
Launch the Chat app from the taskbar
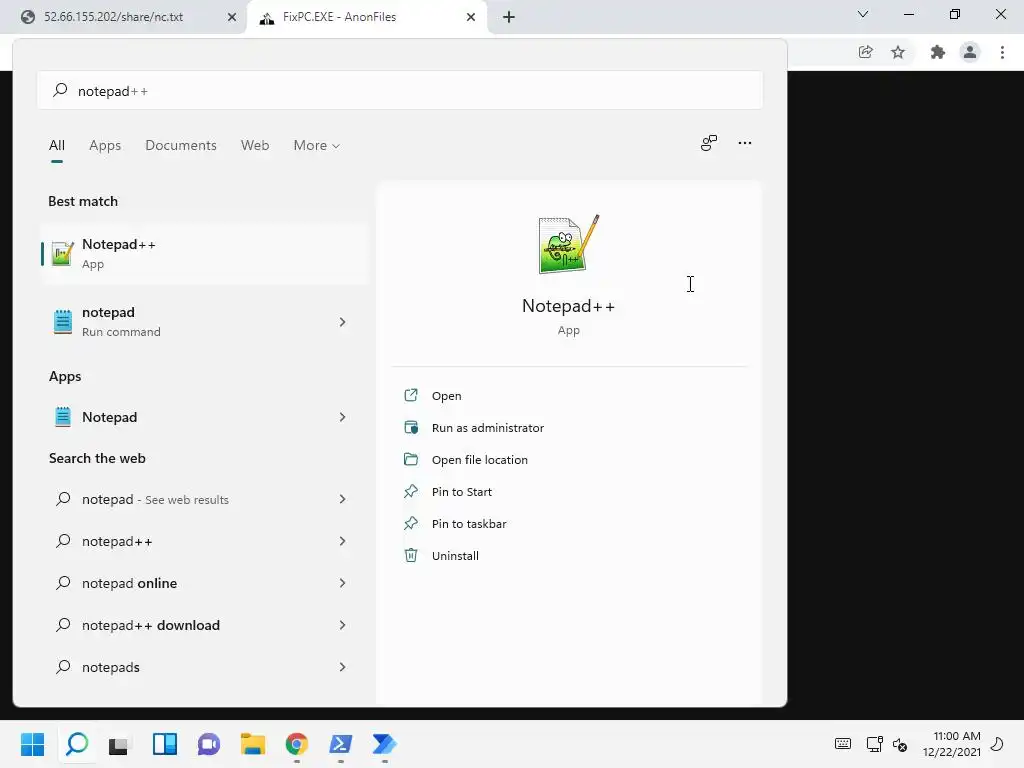click(209, 744)
